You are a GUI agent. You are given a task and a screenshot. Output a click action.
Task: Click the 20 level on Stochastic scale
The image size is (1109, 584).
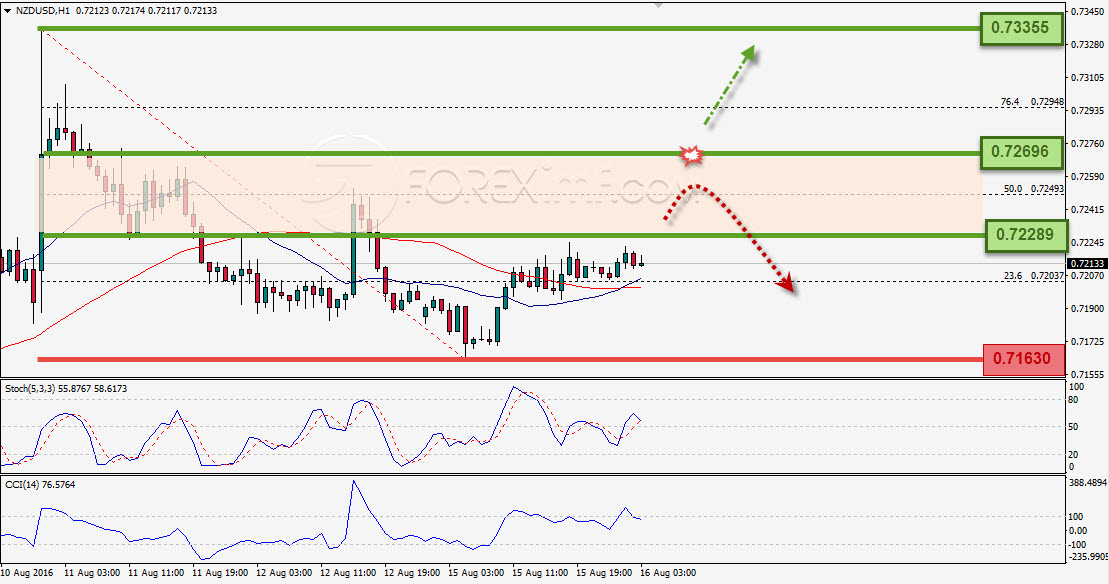click(x=1073, y=455)
